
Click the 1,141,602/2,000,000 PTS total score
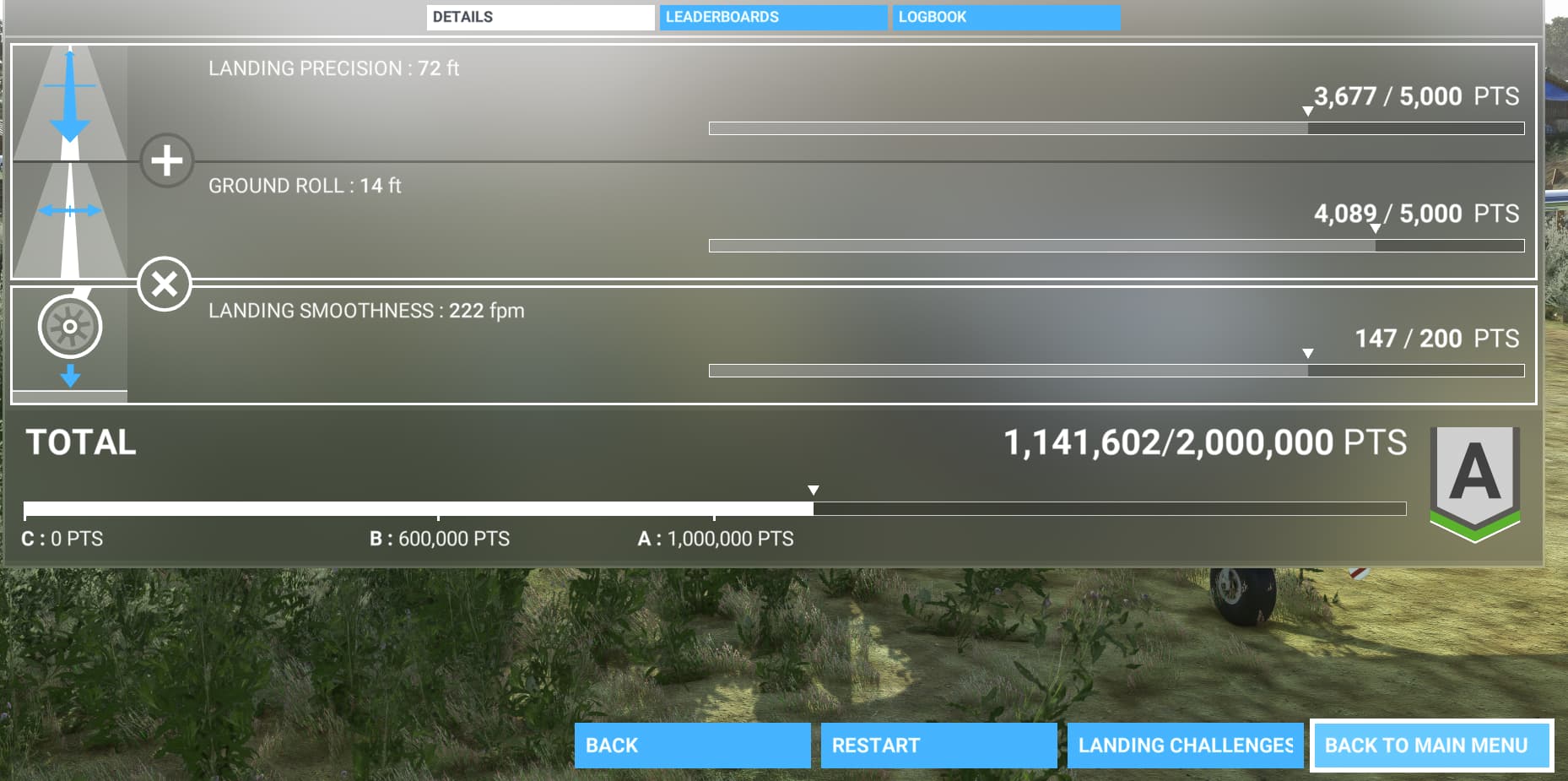pos(1205,442)
